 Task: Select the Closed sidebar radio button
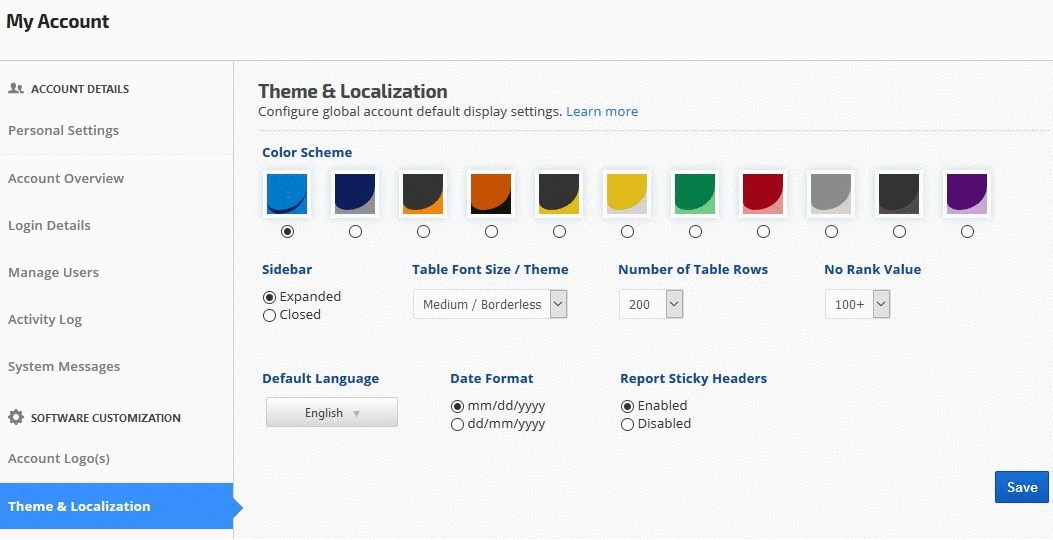[269, 315]
